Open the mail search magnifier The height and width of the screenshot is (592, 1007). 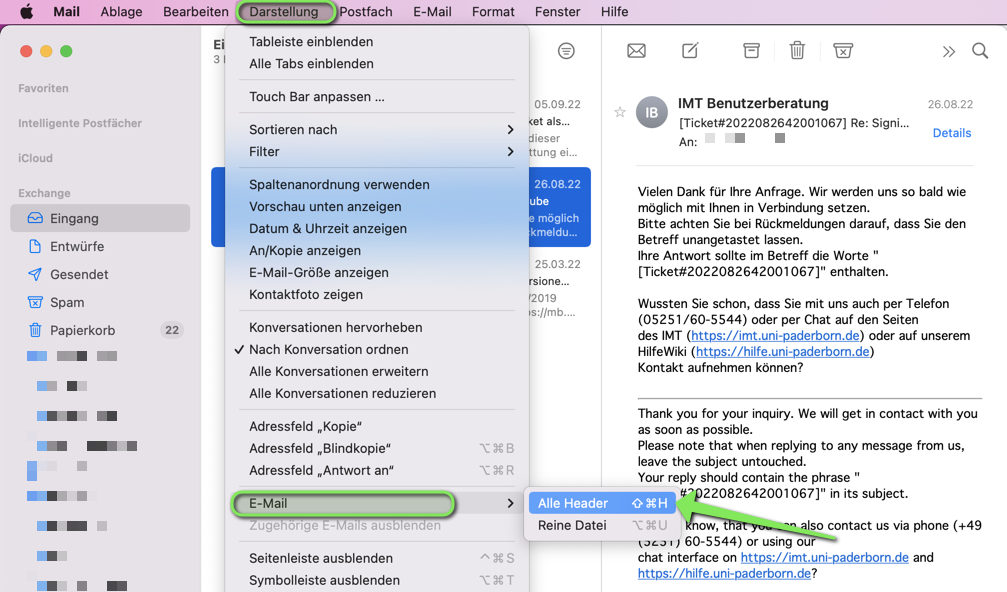980,51
